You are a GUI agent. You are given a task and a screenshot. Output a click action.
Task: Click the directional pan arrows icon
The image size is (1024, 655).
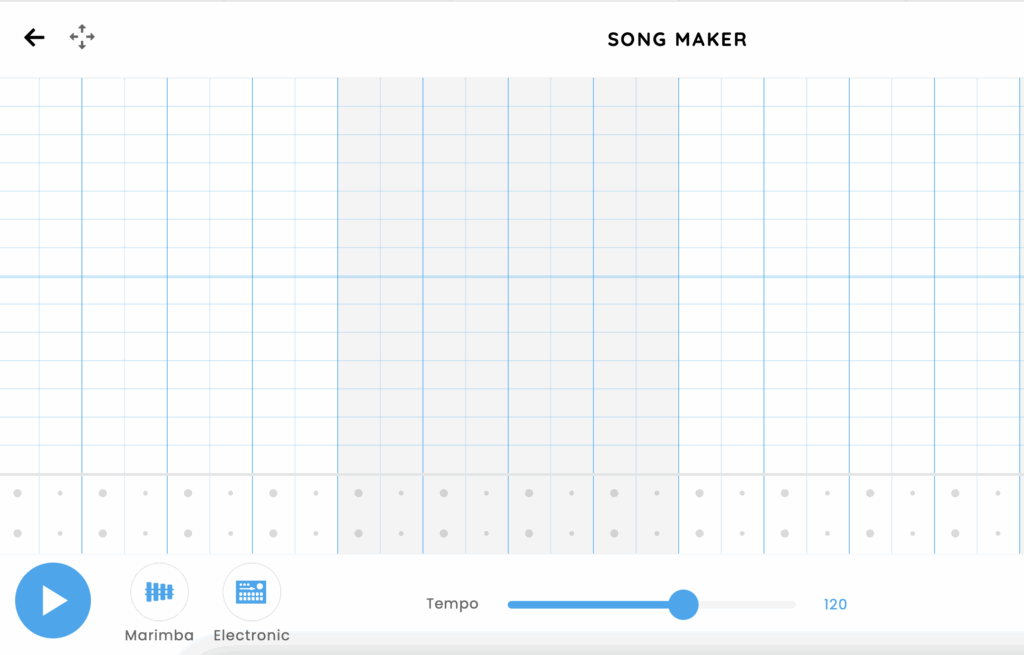tap(81, 37)
